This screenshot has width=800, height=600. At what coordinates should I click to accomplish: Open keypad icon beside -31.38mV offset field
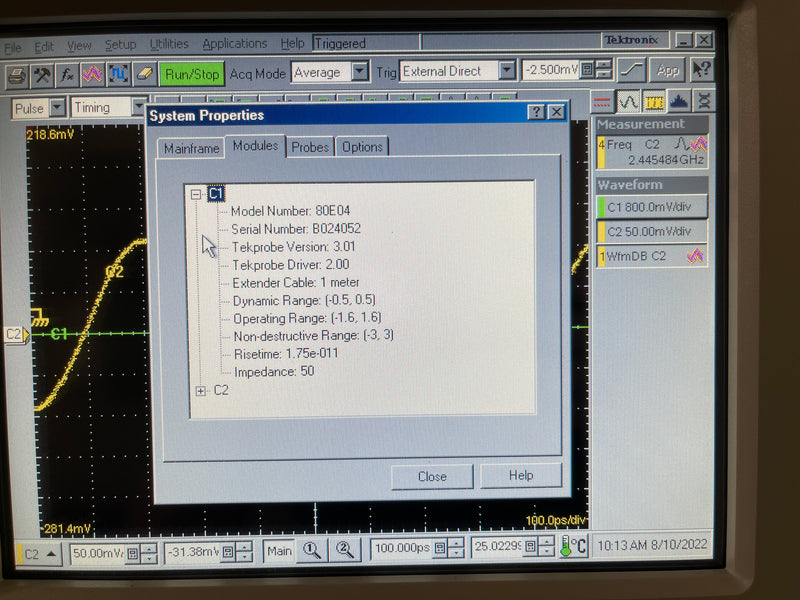[x=228, y=552]
